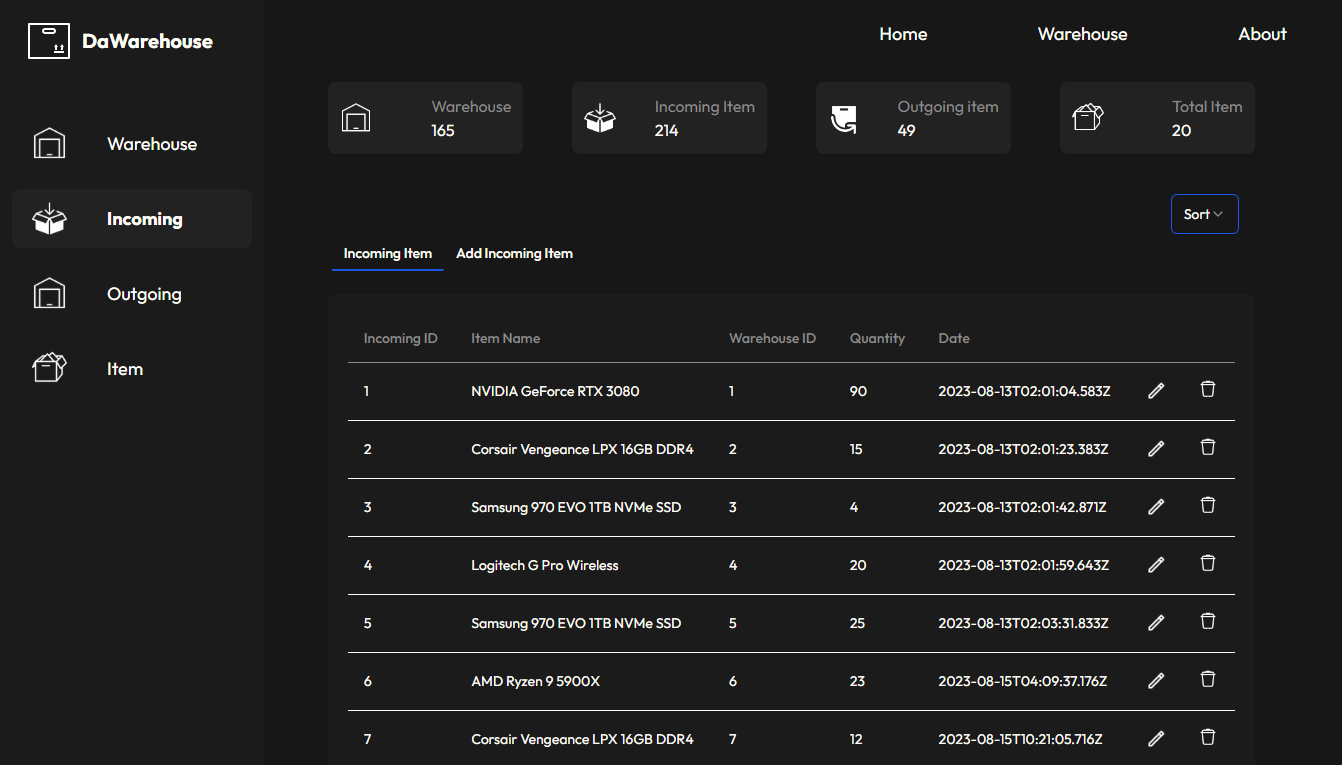Viewport: 1342px width, 765px height.
Task: Click pencil icon for incoming ID 2
Action: [x=1156, y=449]
